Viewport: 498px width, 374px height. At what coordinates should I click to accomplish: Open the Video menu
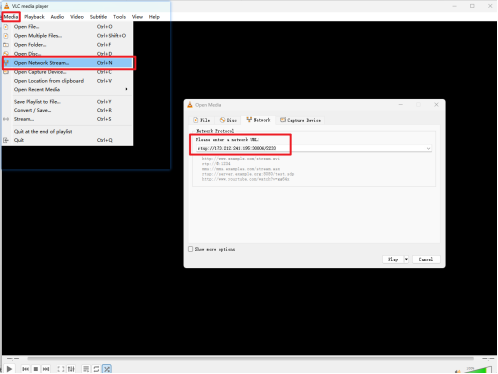pyautogui.click(x=77, y=17)
